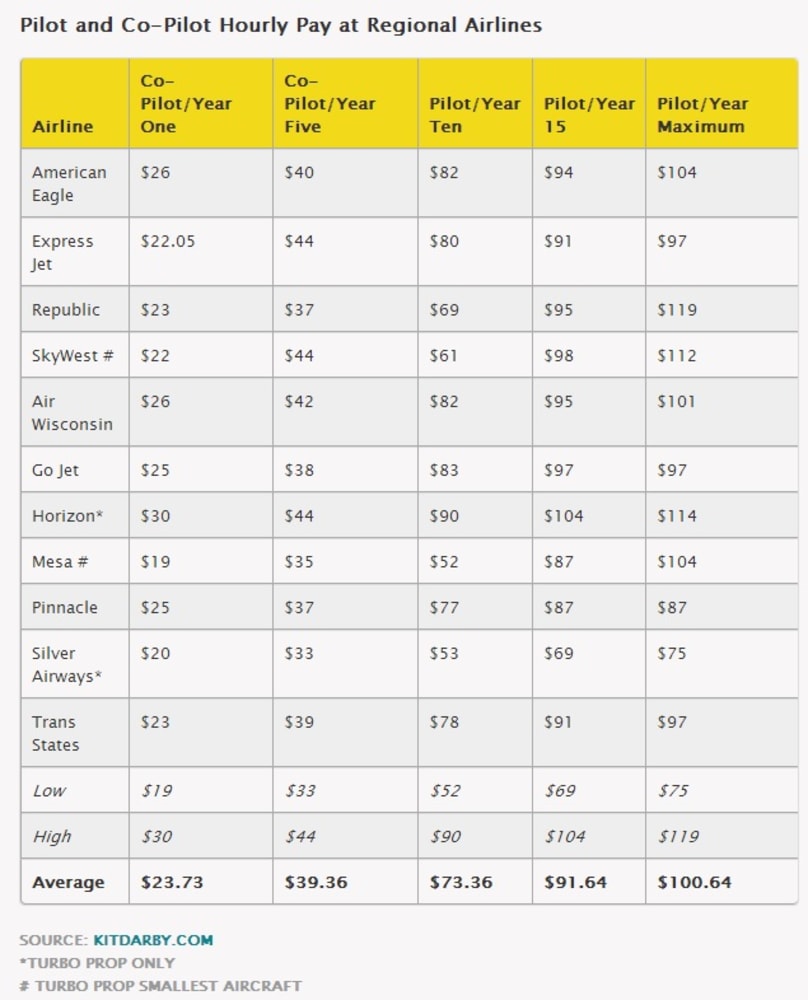
Task: Select the Go Jet row label
Action: tap(56, 470)
